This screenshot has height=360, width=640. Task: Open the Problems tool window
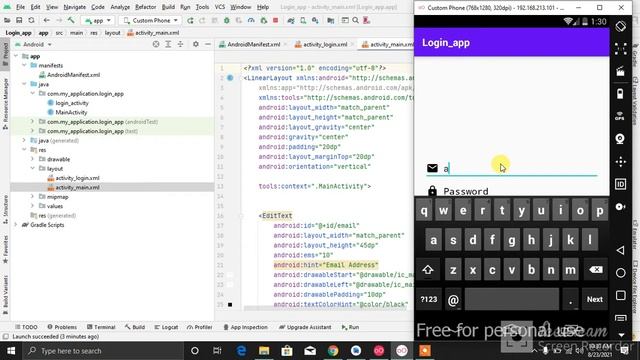pos(62,327)
